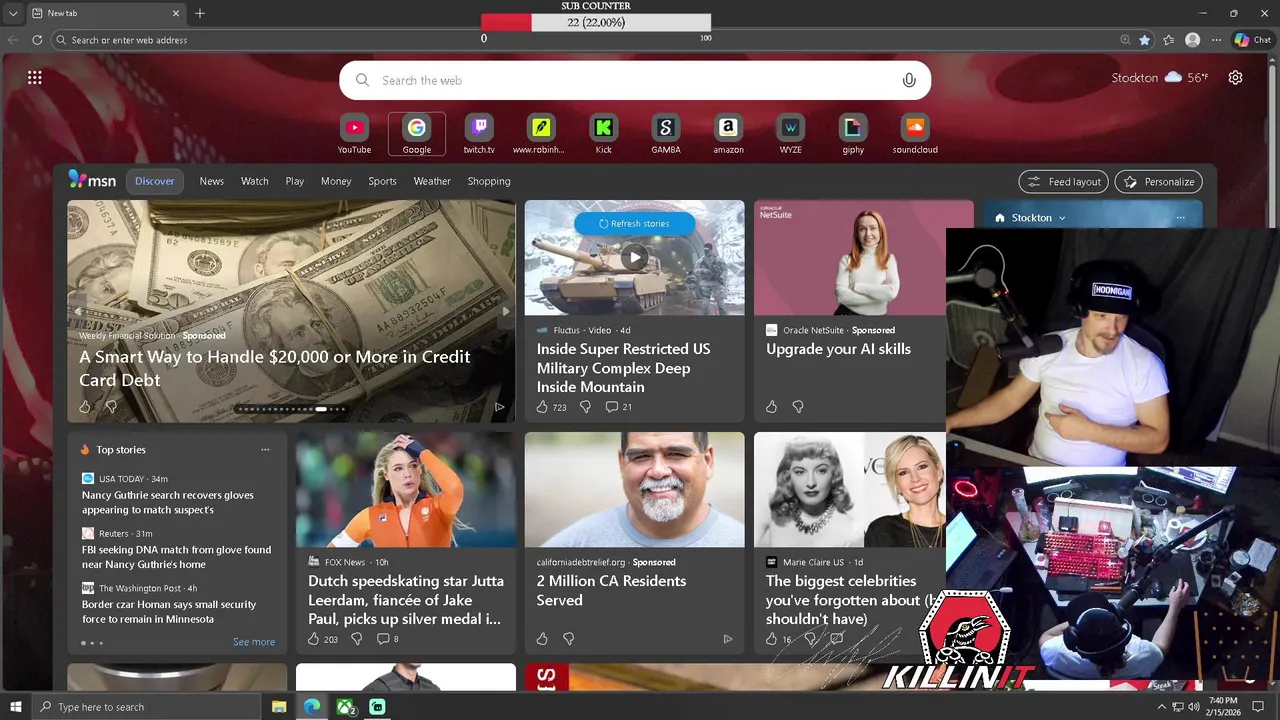Screen dimensions: 1280x720
Task: Open the 2 Million CA Residents ad image
Action: click(634, 490)
